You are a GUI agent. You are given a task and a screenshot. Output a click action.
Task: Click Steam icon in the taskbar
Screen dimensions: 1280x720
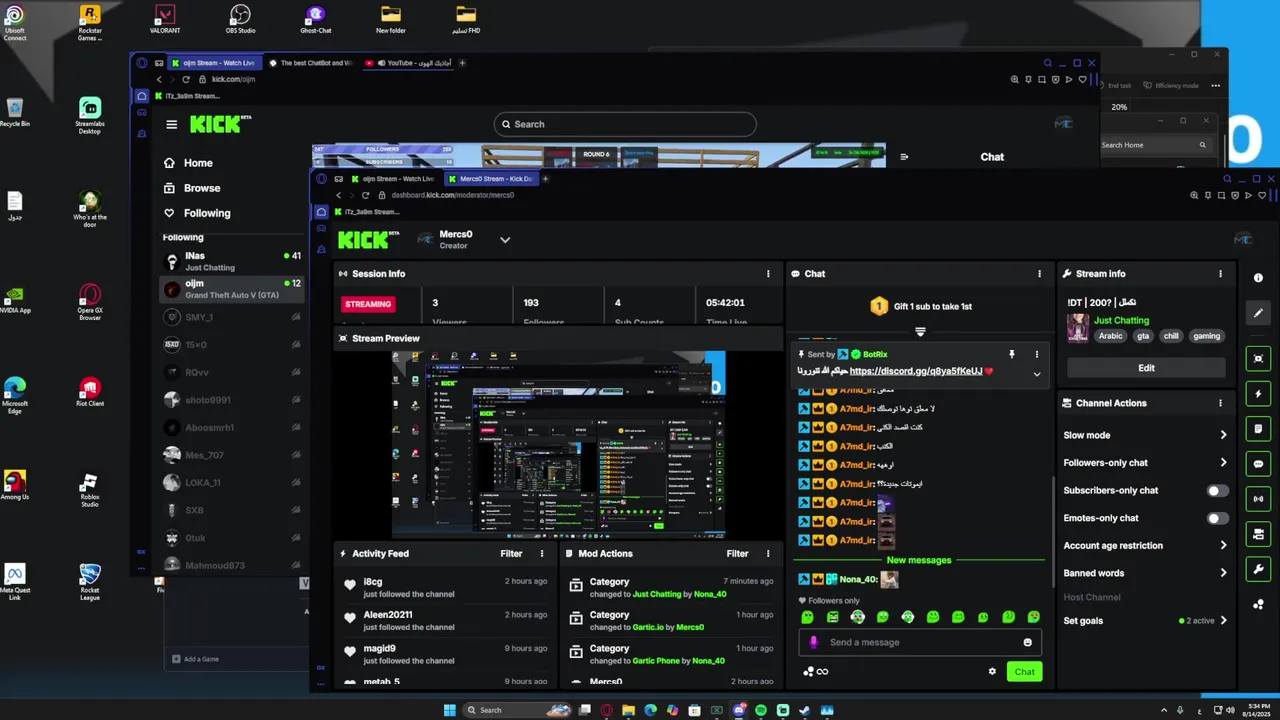click(x=805, y=710)
